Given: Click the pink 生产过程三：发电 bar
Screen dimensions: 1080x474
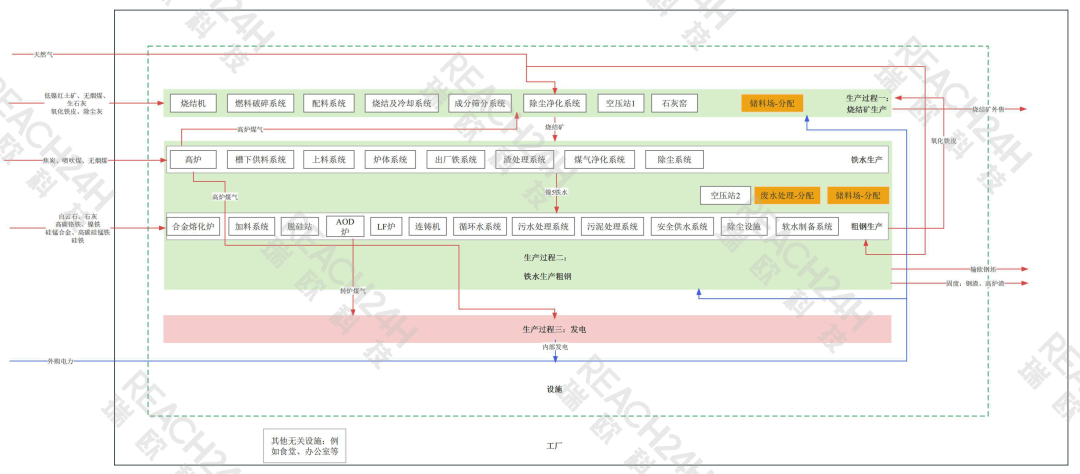Looking at the screenshot, I should pos(527,329).
